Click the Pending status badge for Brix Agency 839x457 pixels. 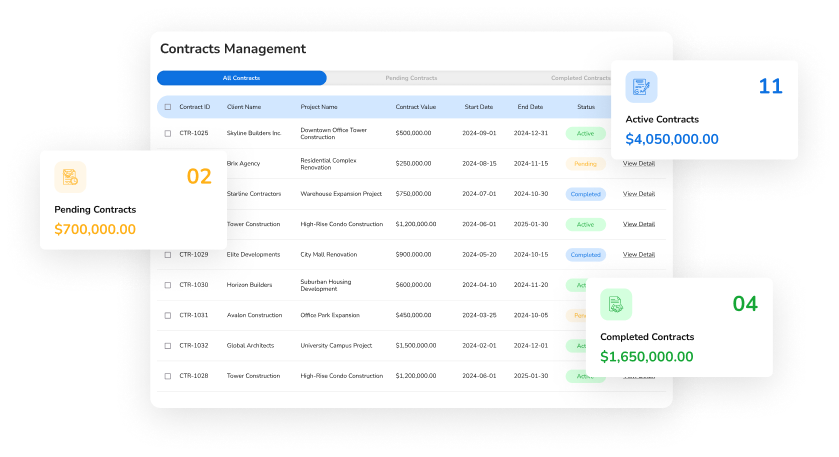click(x=585, y=163)
